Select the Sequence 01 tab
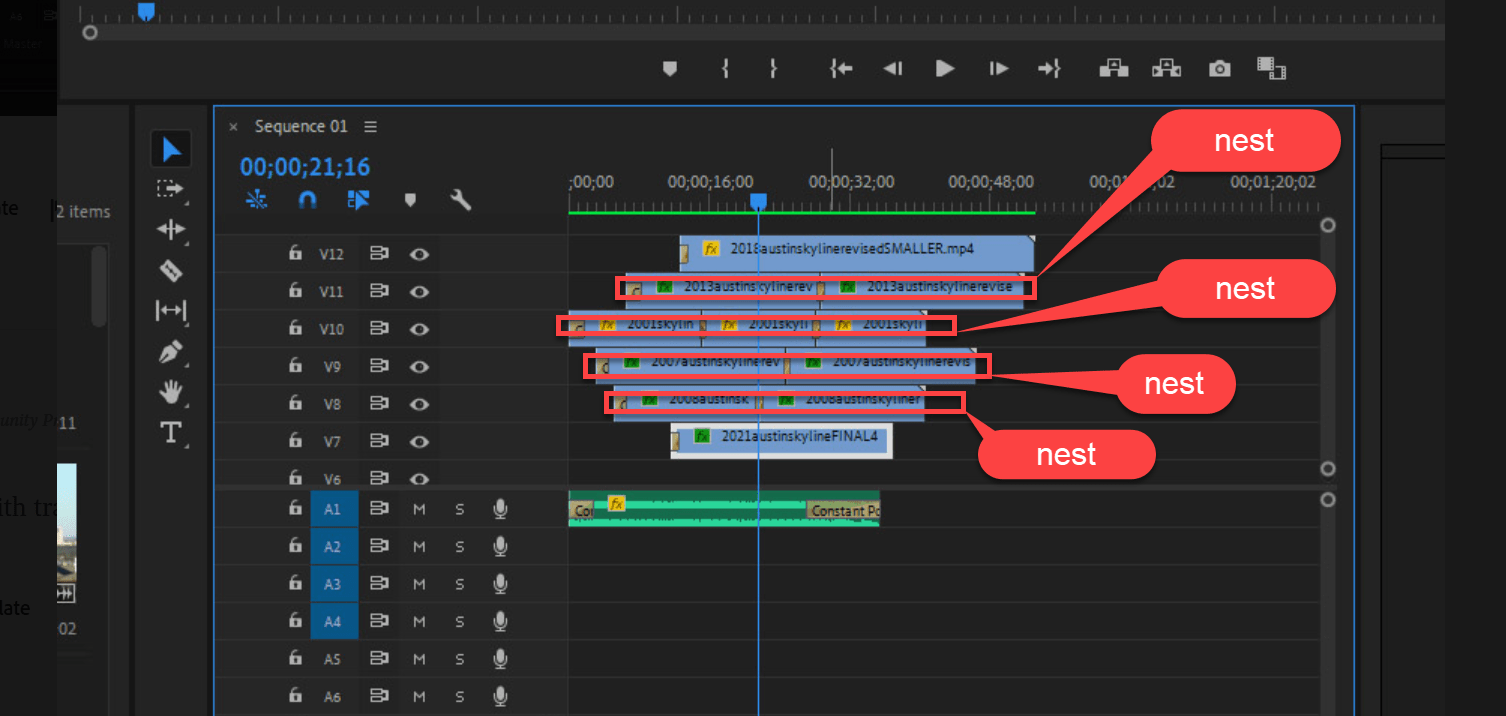 click(x=300, y=126)
